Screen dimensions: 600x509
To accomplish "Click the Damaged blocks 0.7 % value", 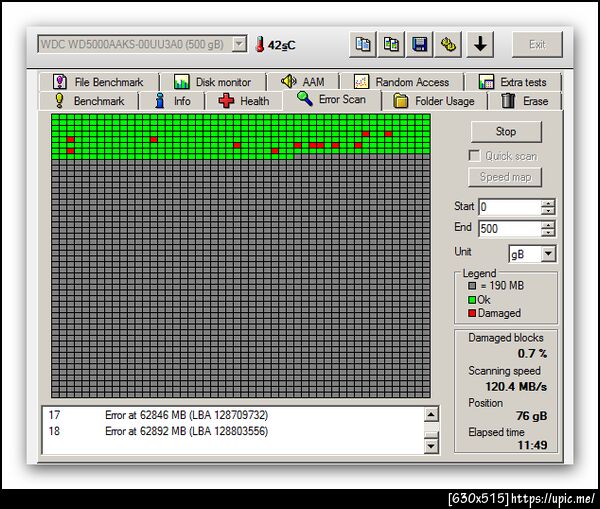I will [532, 353].
